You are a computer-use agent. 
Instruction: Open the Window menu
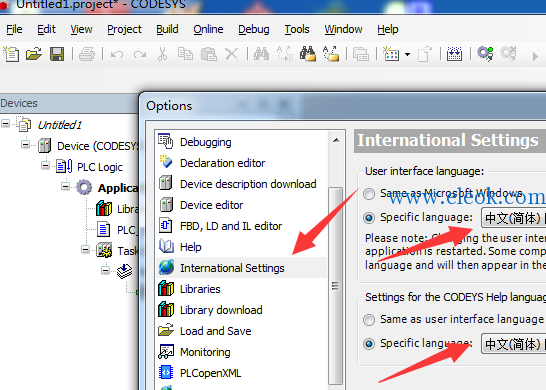point(343,29)
